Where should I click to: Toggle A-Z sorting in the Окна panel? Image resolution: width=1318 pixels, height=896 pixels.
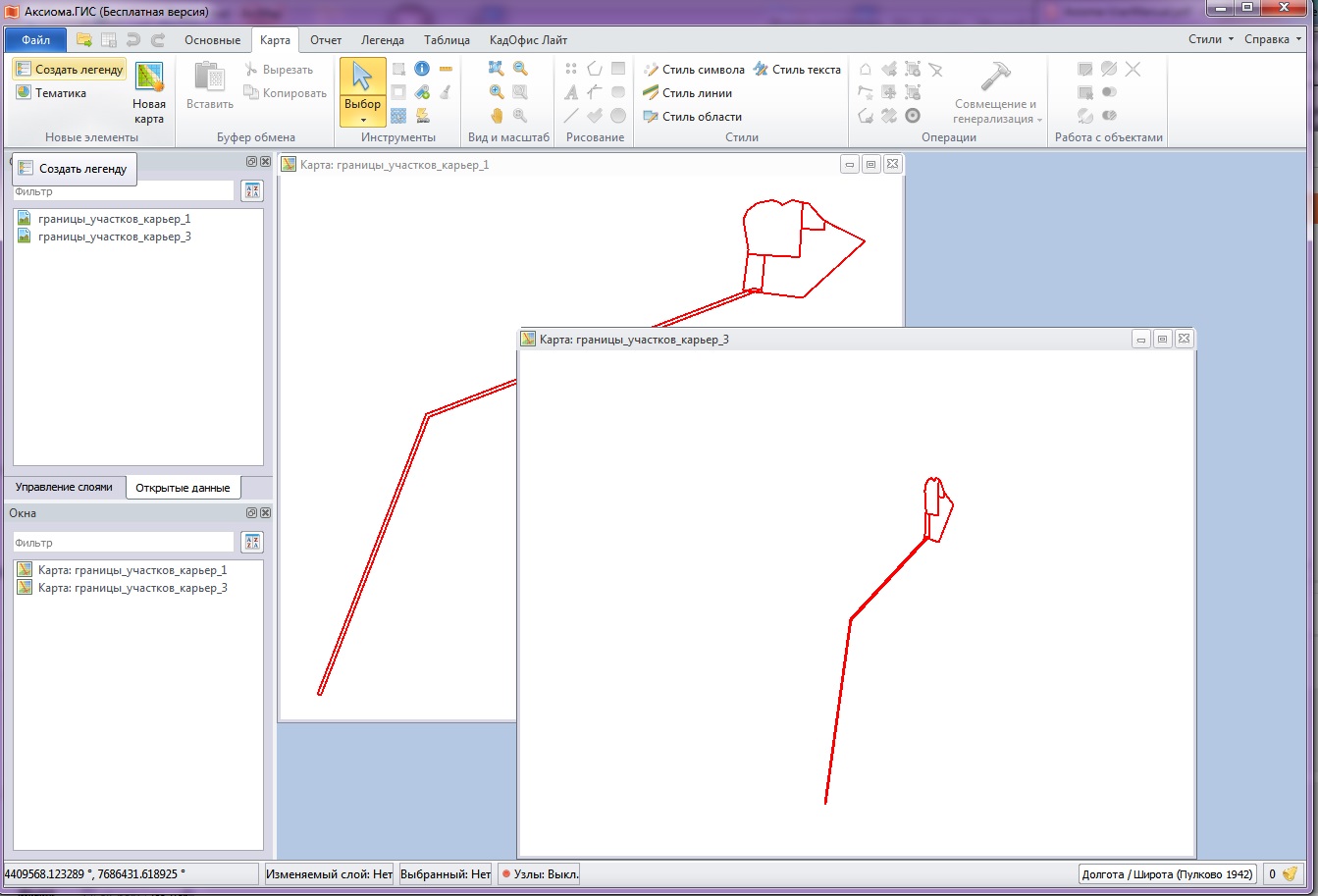[252, 543]
